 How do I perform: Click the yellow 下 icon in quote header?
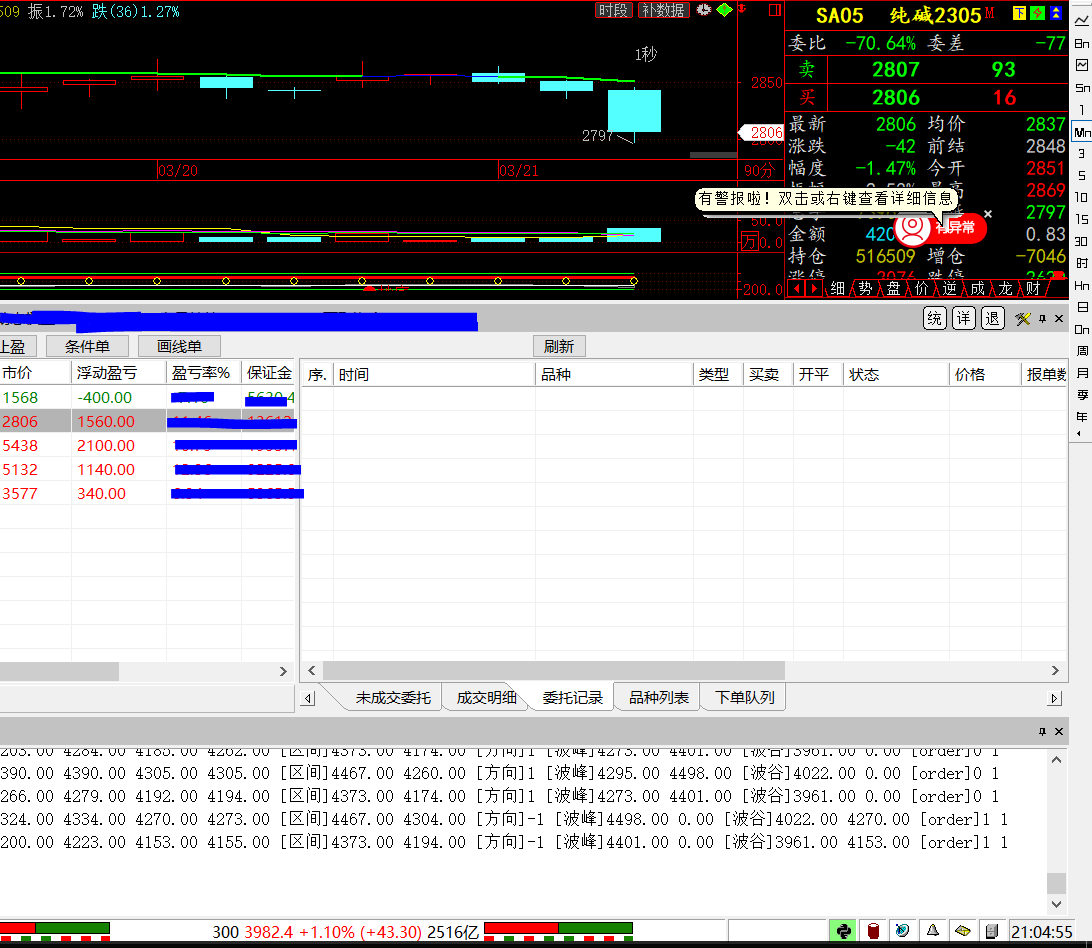[x=1019, y=13]
